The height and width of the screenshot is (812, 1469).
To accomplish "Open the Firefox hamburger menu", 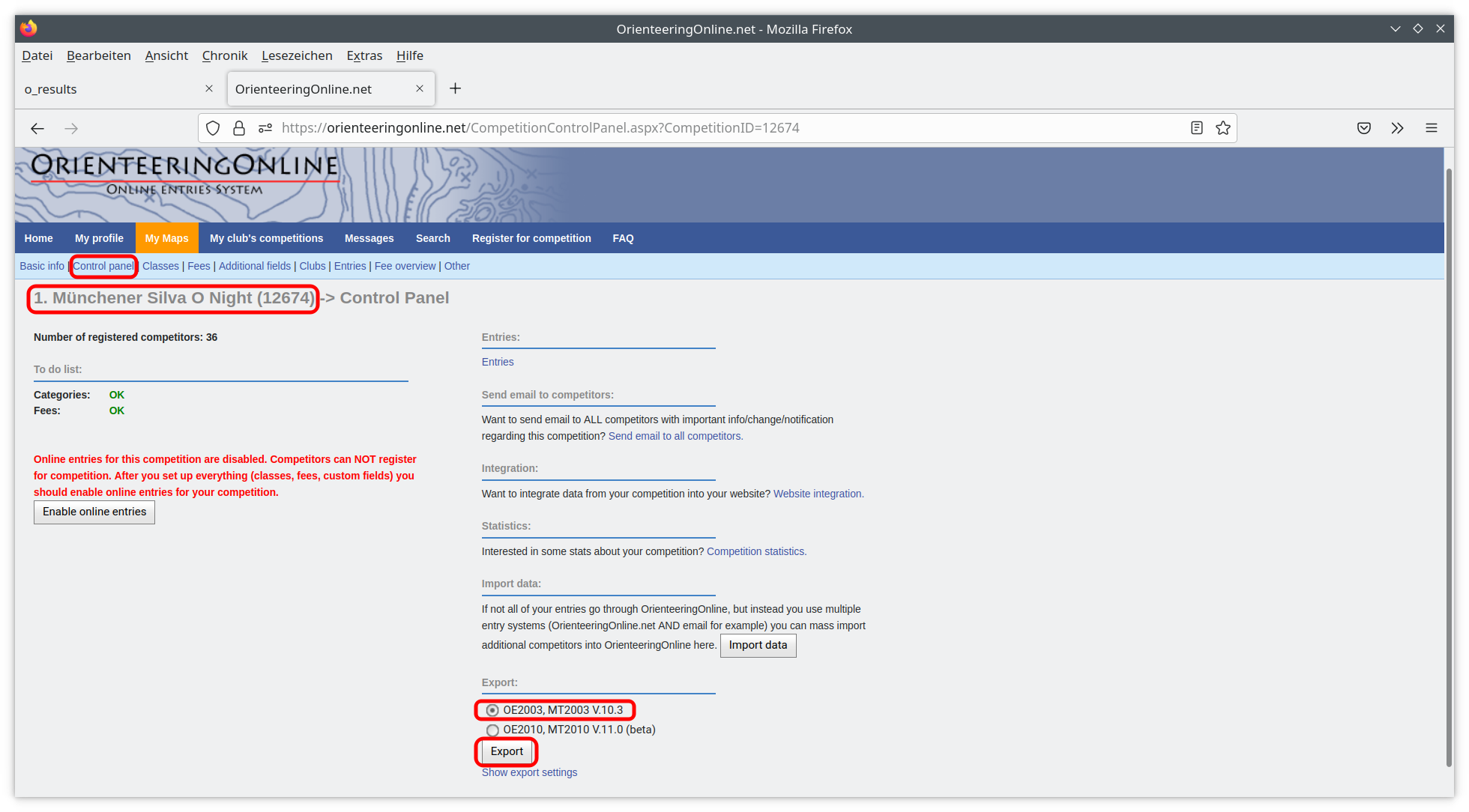I will pos(1432,128).
